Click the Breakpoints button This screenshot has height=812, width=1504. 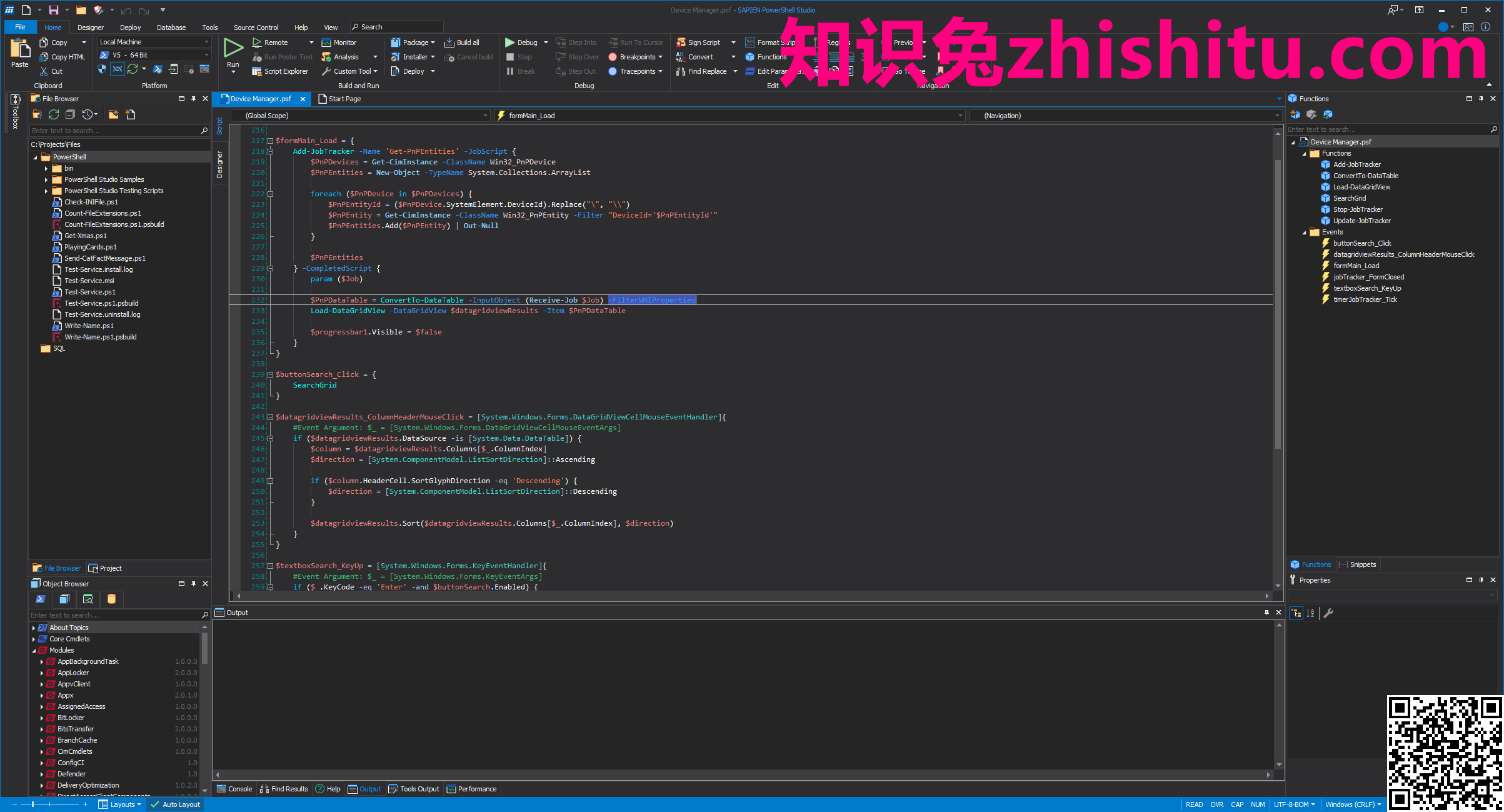click(635, 57)
